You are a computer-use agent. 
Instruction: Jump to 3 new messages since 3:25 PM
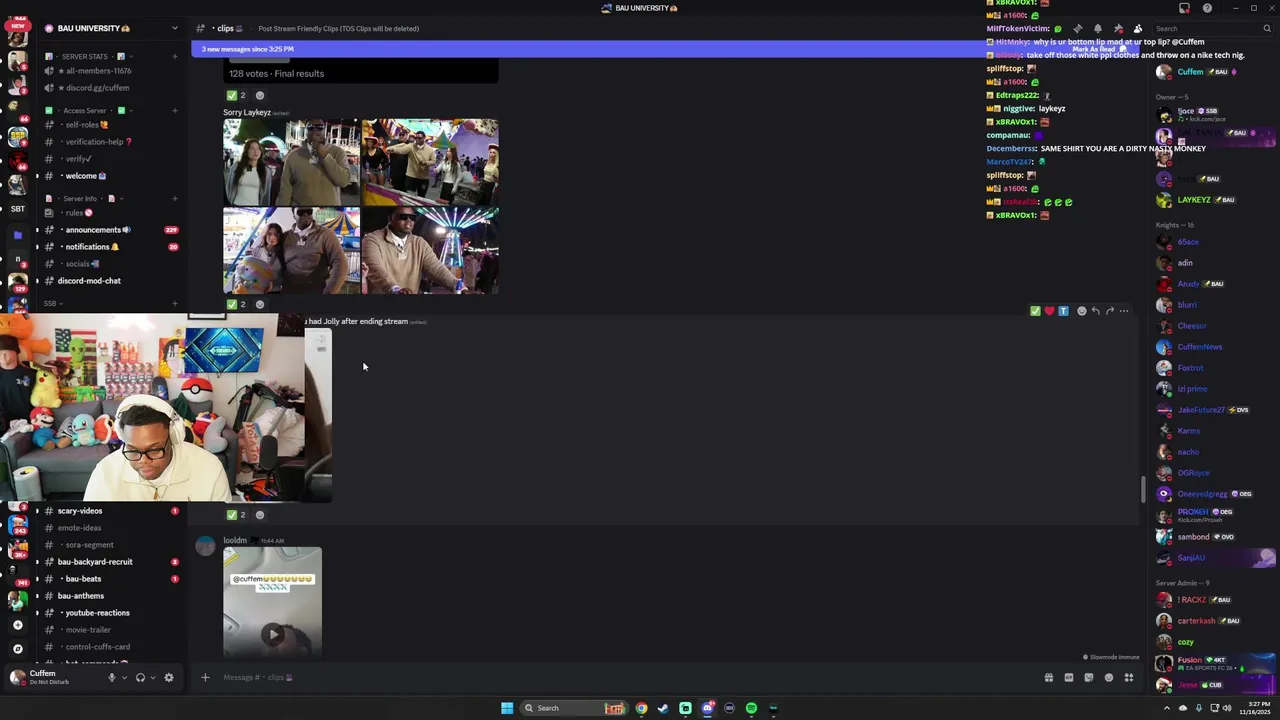click(247, 49)
